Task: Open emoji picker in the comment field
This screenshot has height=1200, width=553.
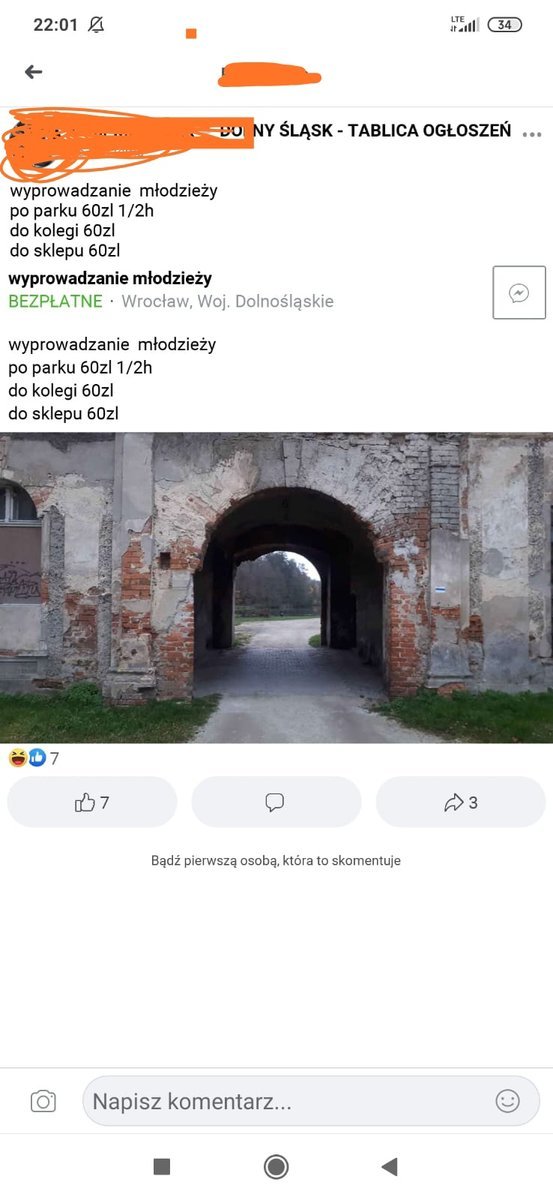Action: 508,1101
